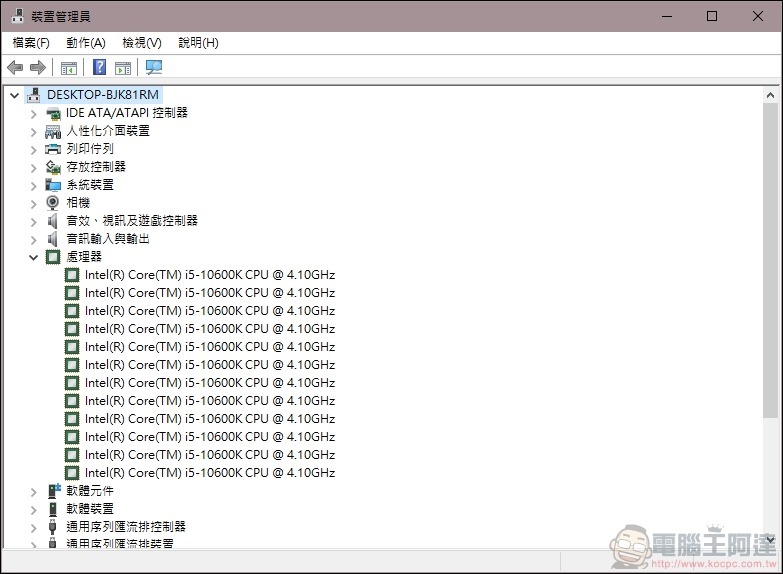The width and height of the screenshot is (783, 574).
Task: Select the 軟體裝置 label
Action: coord(90,509)
